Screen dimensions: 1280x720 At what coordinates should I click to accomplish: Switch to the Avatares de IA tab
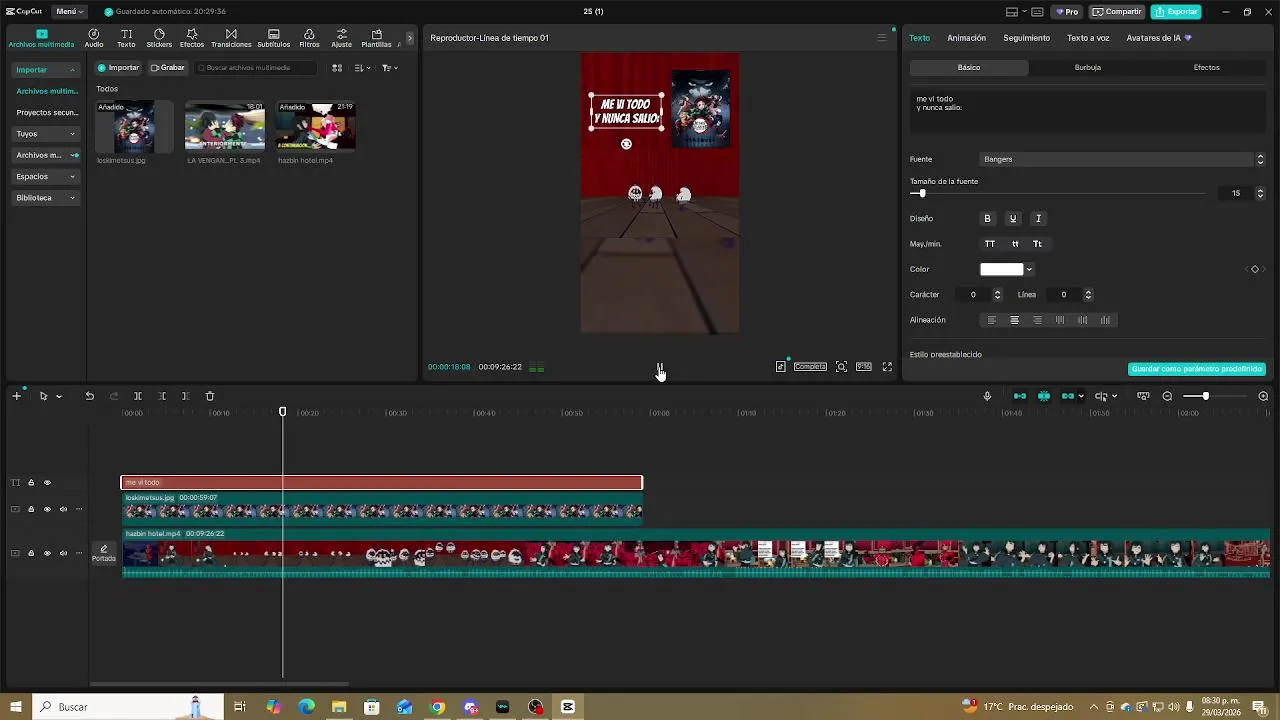[1159, 38]
